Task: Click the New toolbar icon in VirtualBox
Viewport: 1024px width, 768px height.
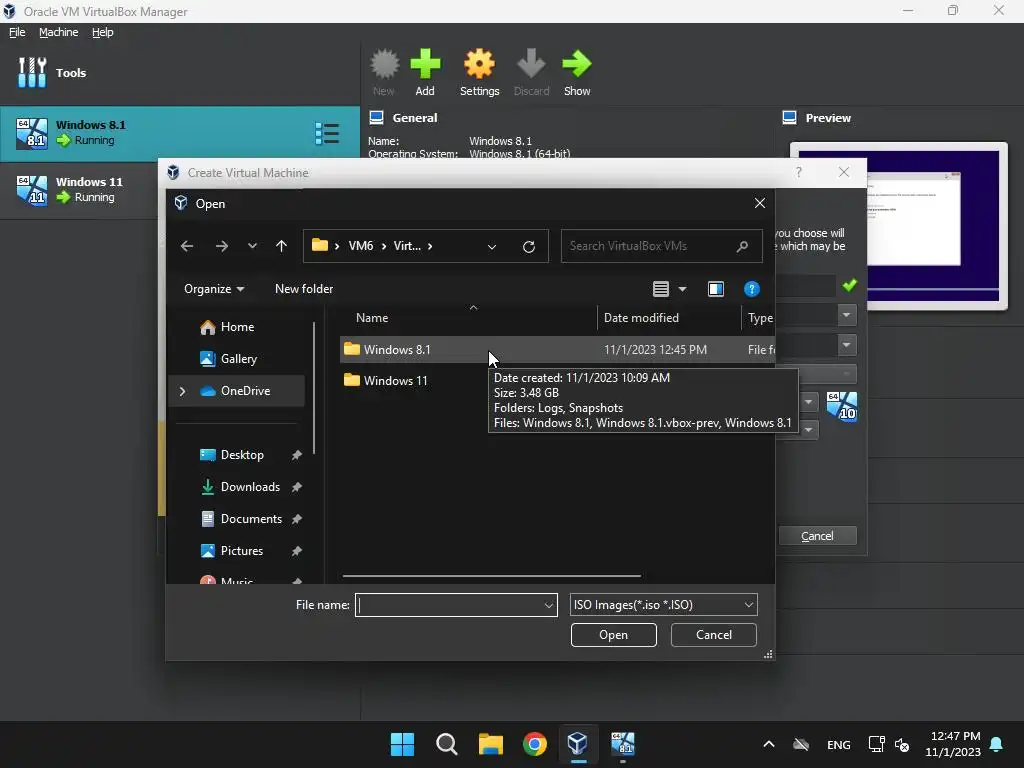Action: 384,72
